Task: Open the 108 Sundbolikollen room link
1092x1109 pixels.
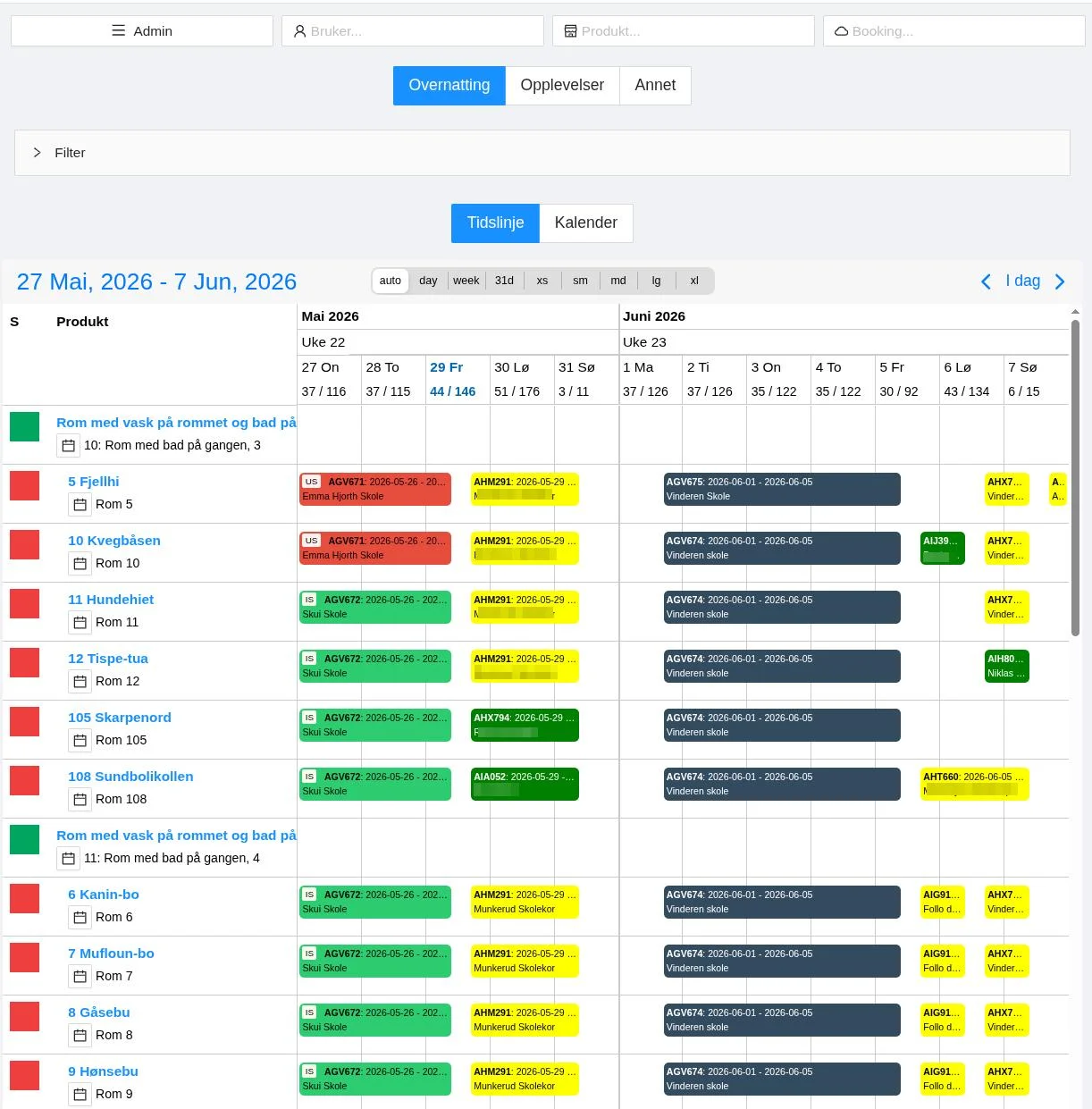Action: [130, 777]
